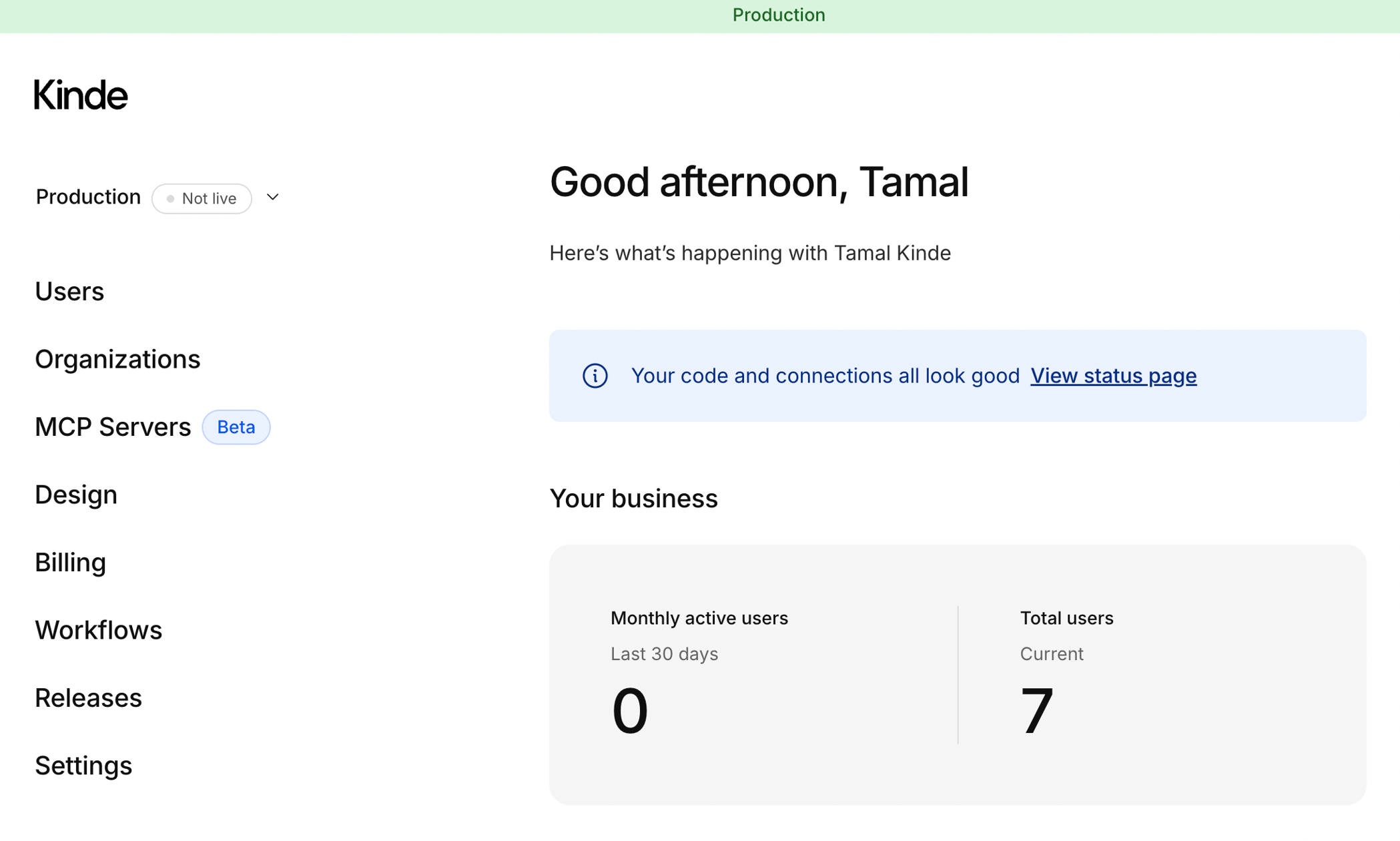Click the Not live status badge
This screenshot has height=841, width=1400.
pos(202,198)
